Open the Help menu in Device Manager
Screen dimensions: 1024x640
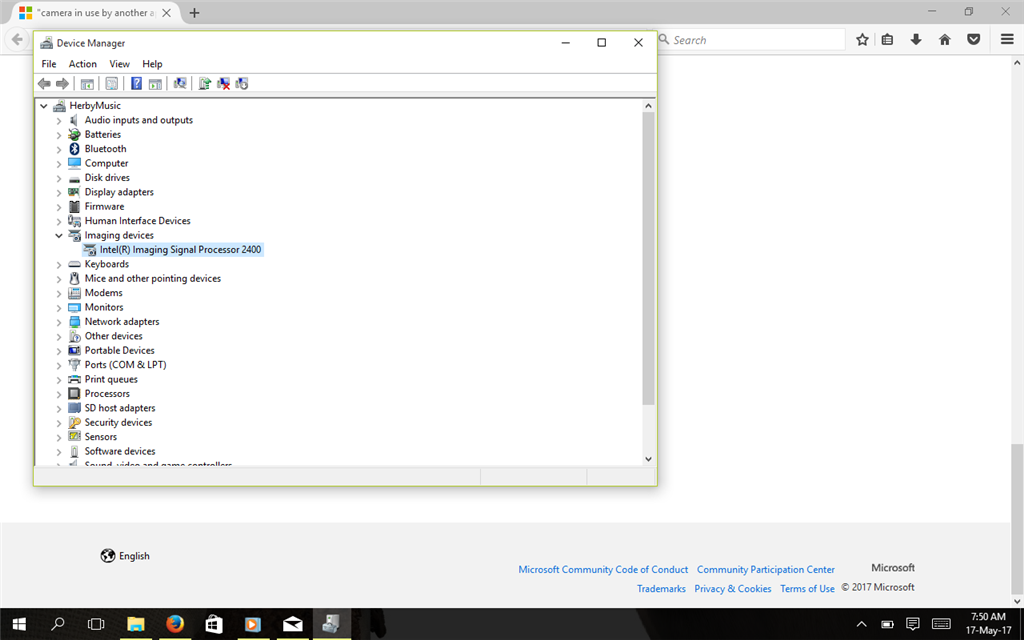pyautogui.click(x=152, y=64)
